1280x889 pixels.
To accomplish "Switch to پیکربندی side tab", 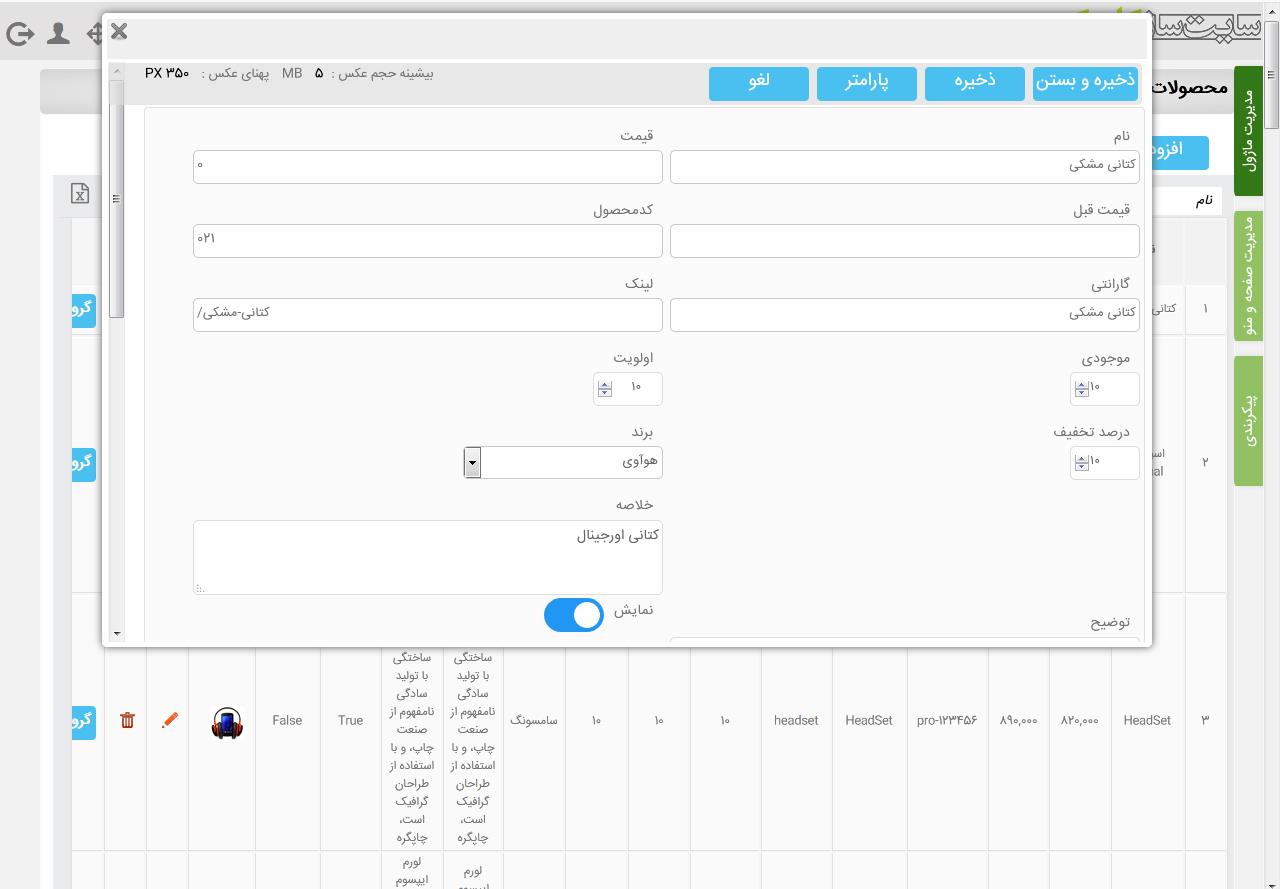I will [x=1249, y=421].
